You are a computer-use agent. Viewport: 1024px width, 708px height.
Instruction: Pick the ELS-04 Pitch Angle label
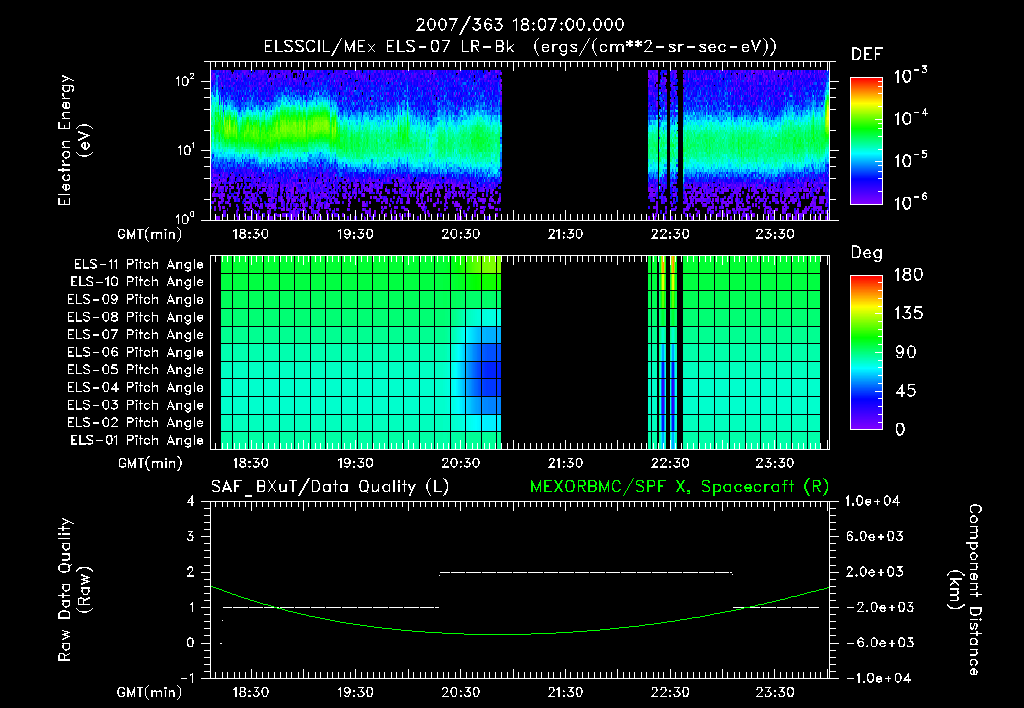tap(136, 388)
